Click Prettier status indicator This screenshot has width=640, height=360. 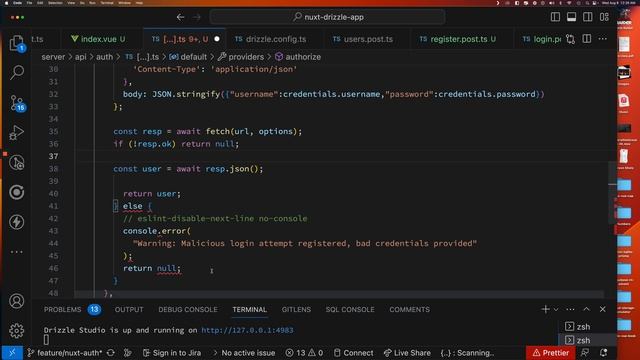tap(551, 353)
